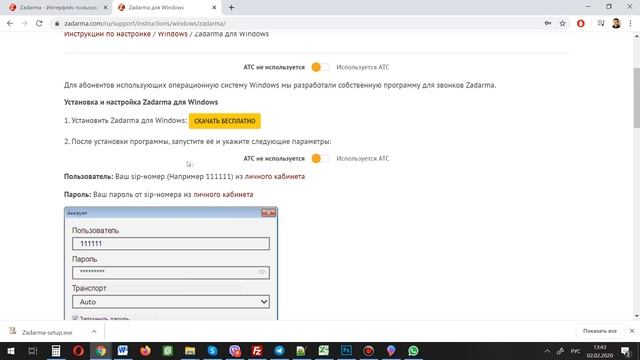
Task: Click the Пользователь field with 111111
Action: [x=171, y=244]
